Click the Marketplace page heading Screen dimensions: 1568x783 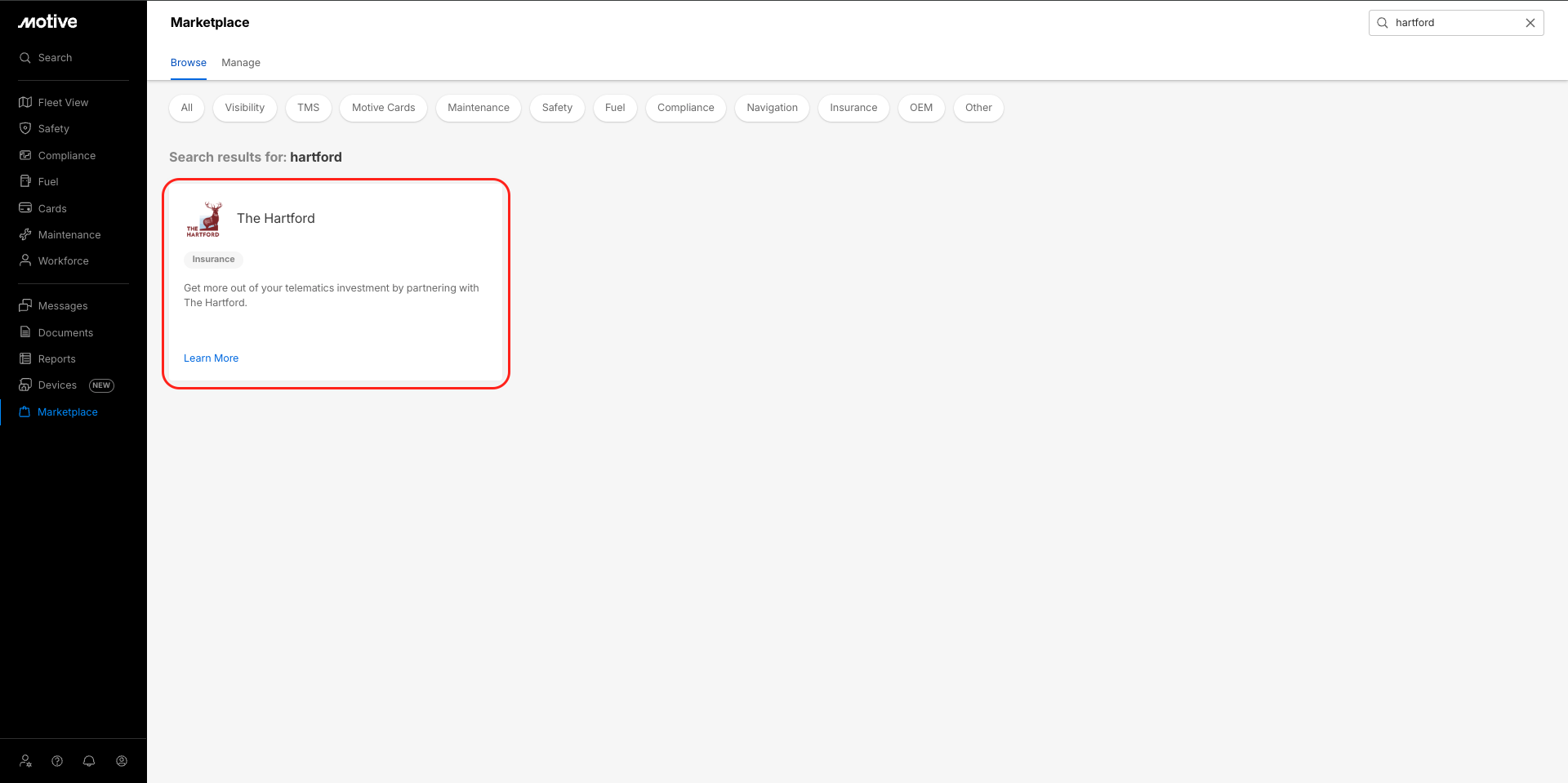pyautogui.click(x=210, y=23)
